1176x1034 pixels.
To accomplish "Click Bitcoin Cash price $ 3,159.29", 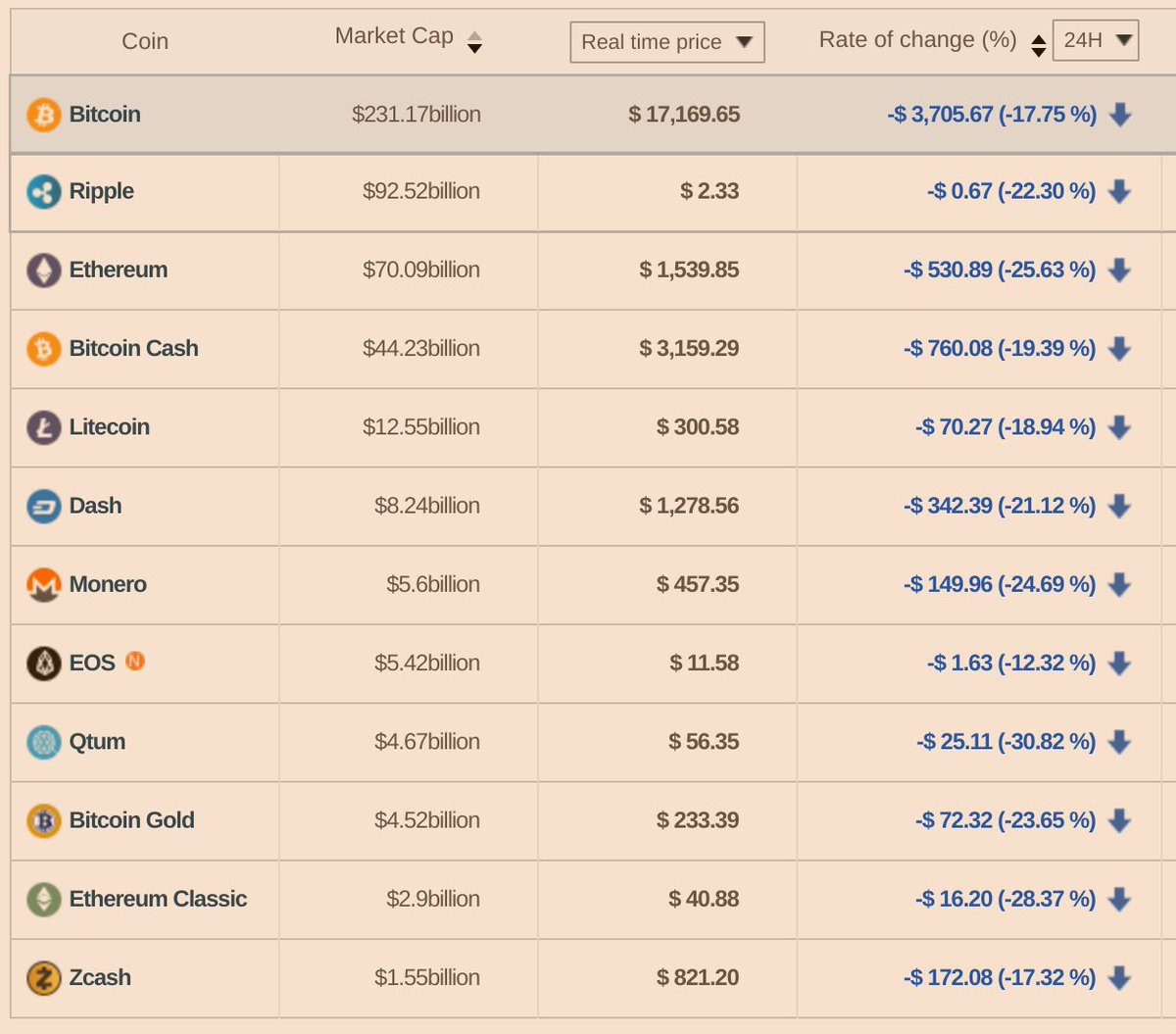I will [x=689, y=348].
